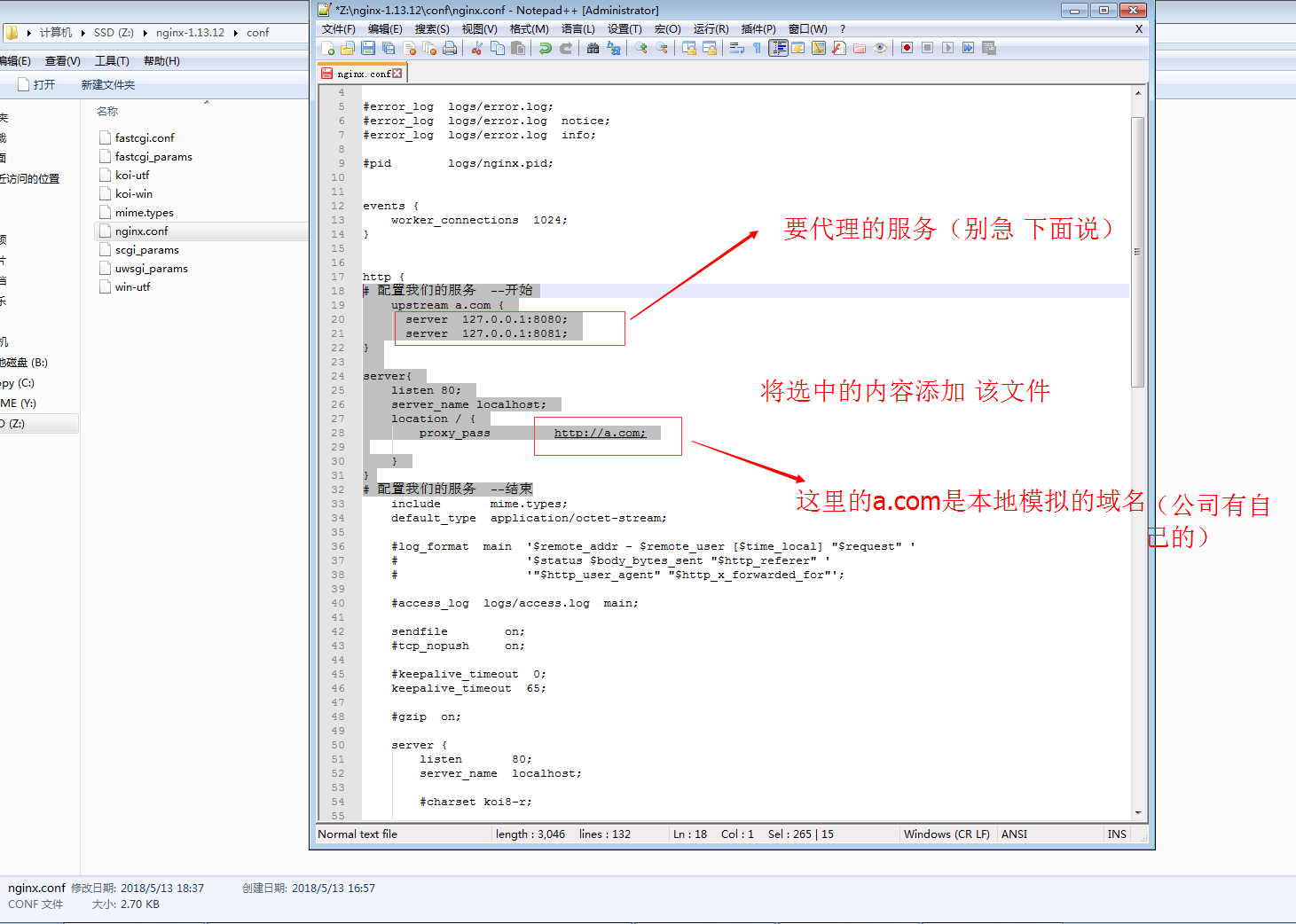Image resolution: width=1296 pixels, height=924 pixels.
Task: Toggle word wrap in the editor
Action: coord(737,48)
